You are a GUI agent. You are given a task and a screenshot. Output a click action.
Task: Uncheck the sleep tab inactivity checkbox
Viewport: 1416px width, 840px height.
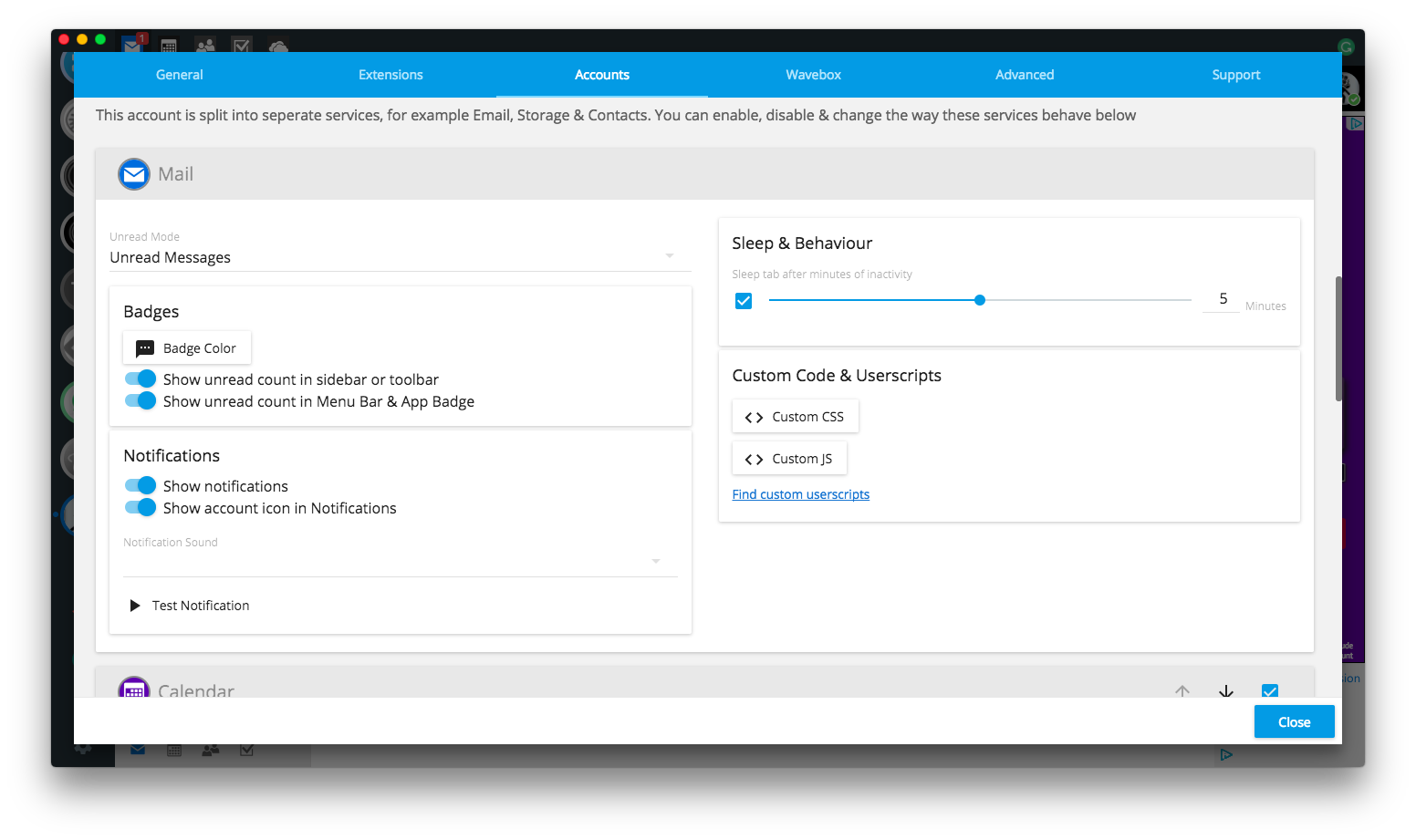744,300
